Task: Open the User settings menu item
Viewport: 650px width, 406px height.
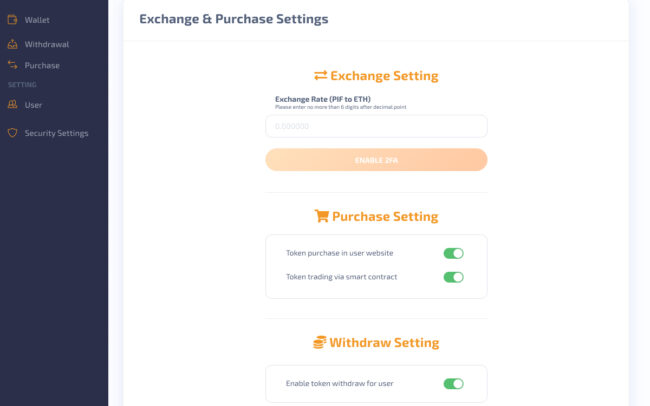Action: [x=33, y=104]
